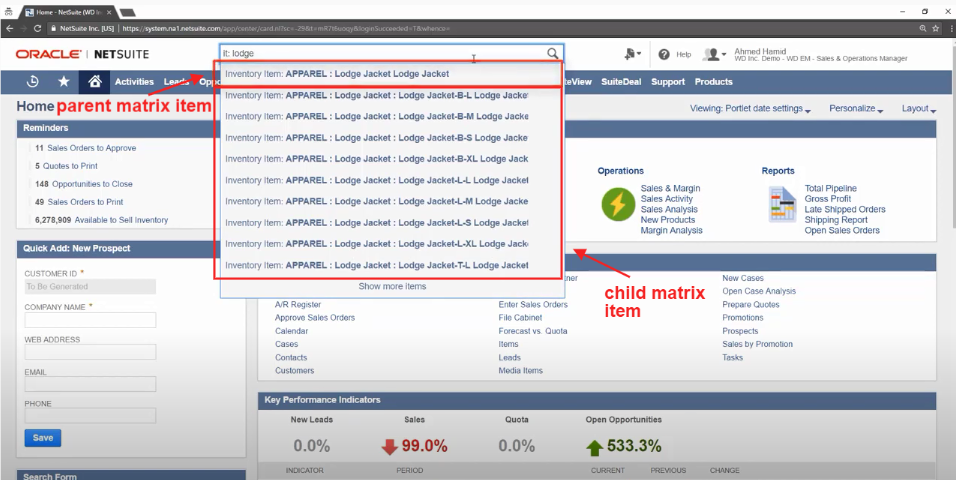This screenshot has width=956, height=480.
Task: Open the Sales by Promotion link
Action: [x=757, y=344]
